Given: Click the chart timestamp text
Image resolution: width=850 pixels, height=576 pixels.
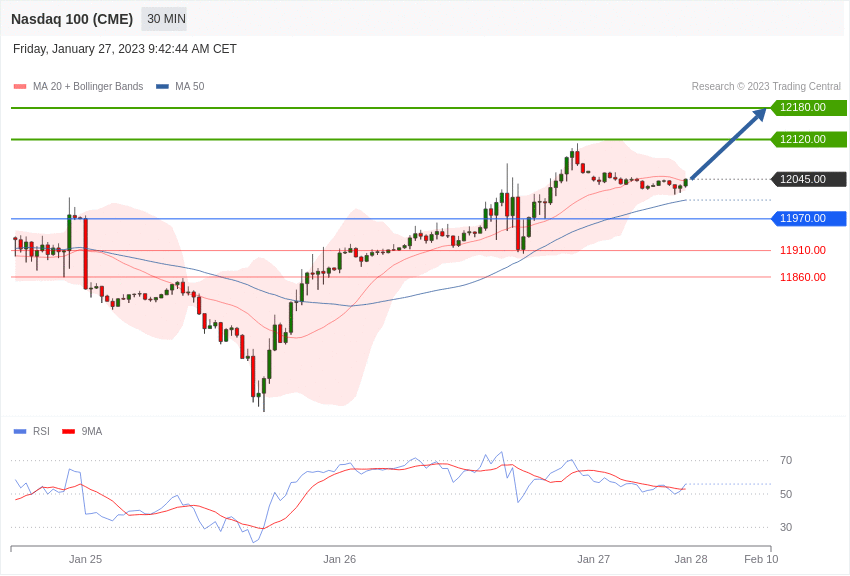Looking at the screenshot, I should click(125, 49).
